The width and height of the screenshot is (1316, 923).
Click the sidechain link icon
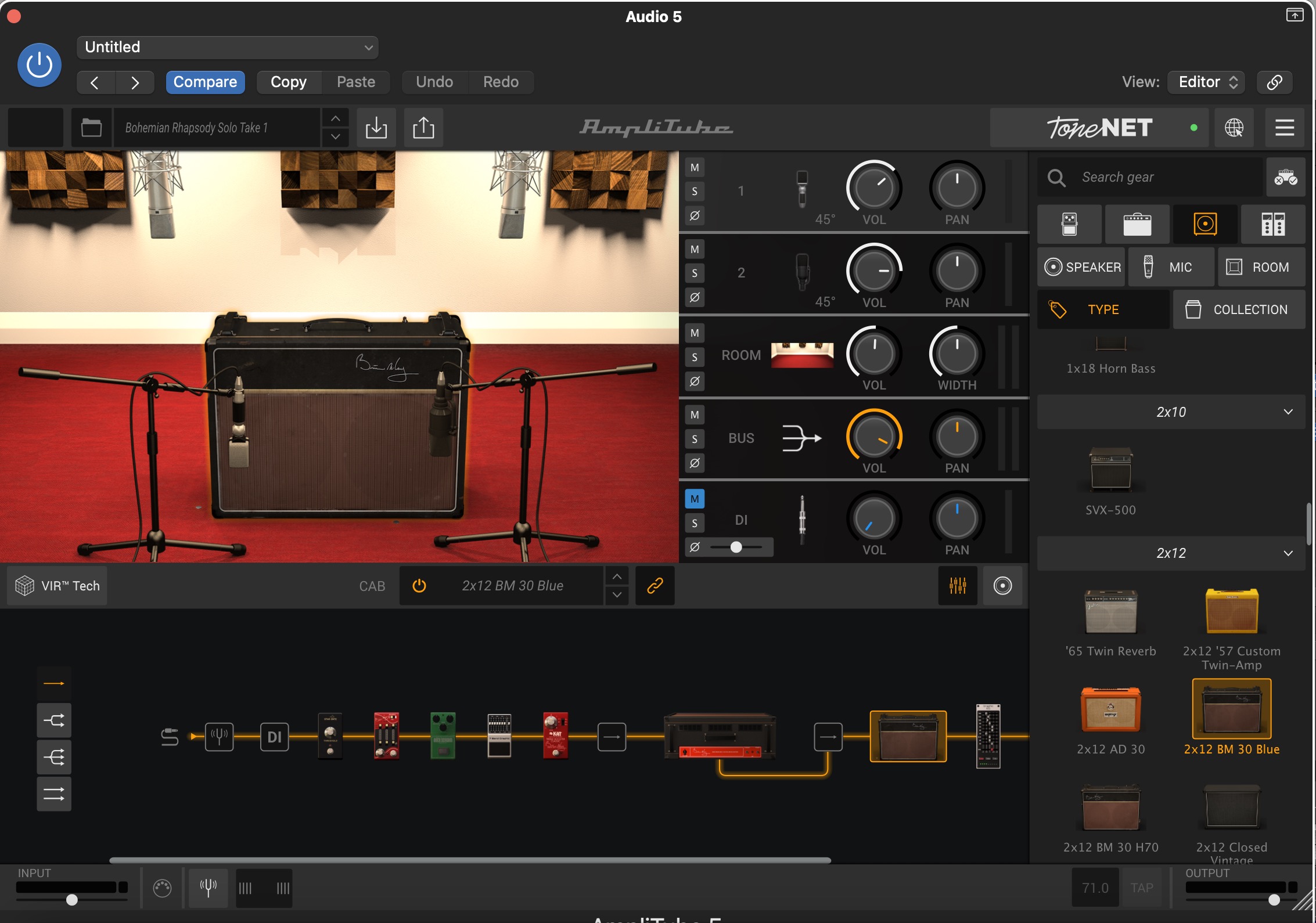click(x=1274, y=82)
